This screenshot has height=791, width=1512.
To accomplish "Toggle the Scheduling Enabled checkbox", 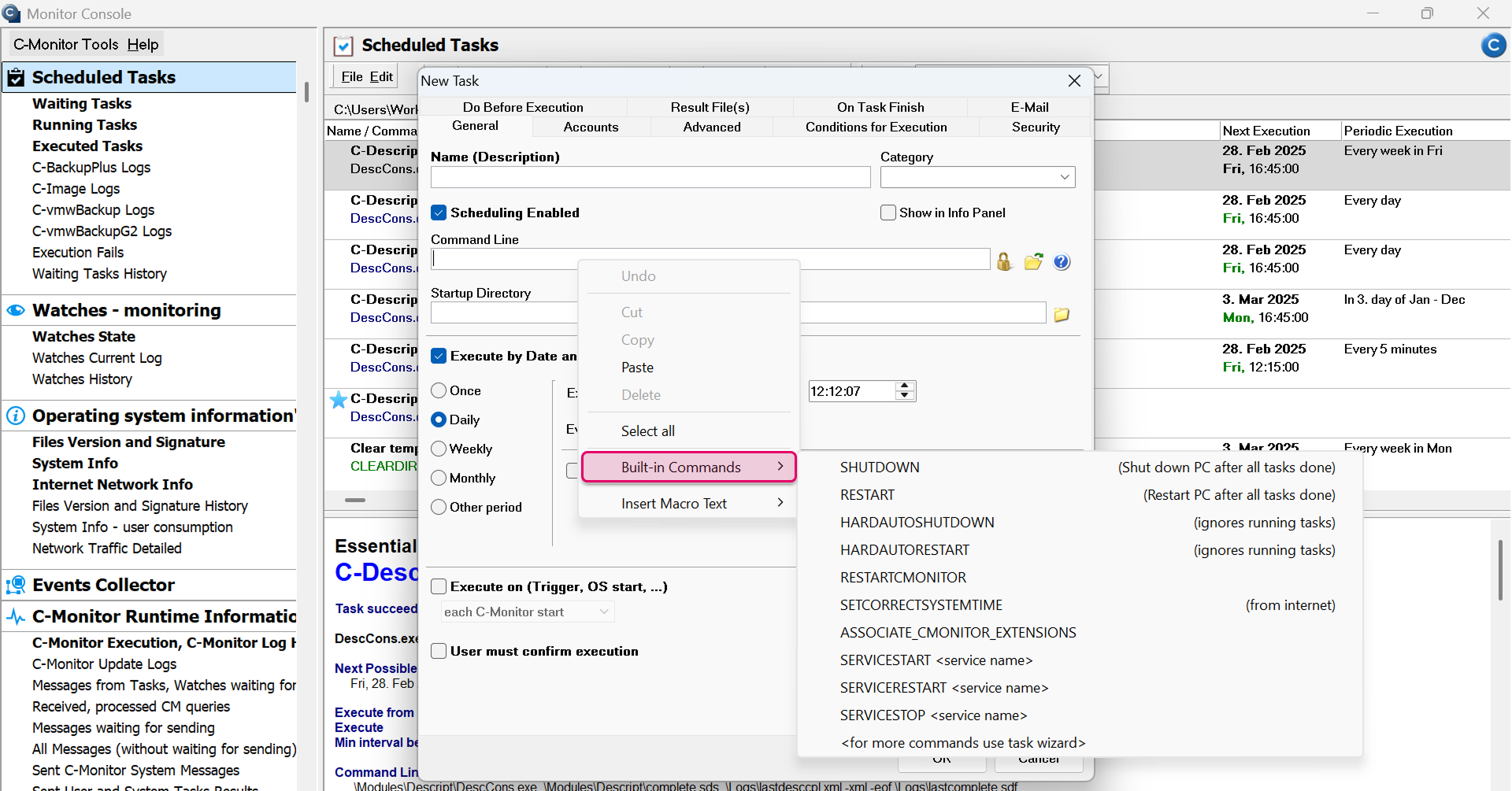I will [439, 213].
